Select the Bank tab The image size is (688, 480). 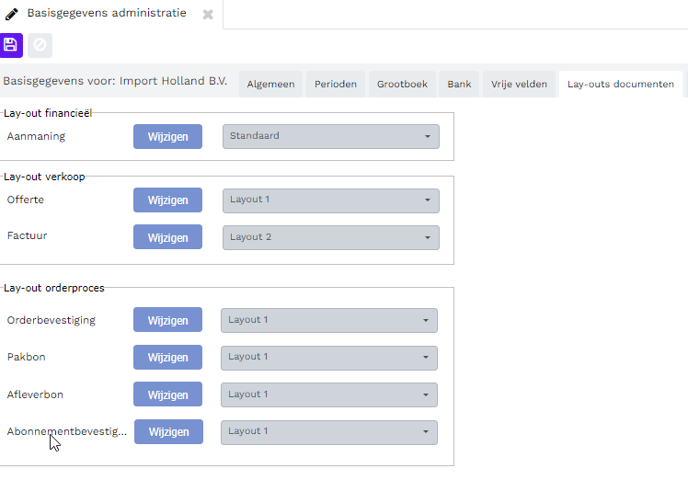459,84
